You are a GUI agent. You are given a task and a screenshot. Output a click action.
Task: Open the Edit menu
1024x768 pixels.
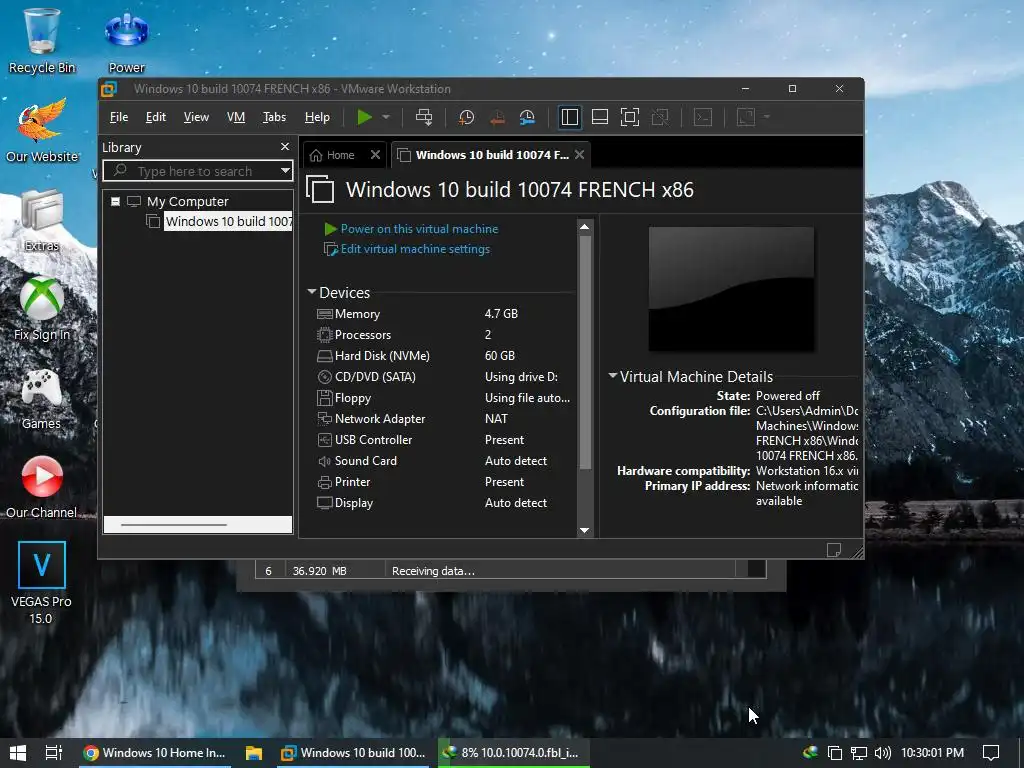click(x=155, y=117)
